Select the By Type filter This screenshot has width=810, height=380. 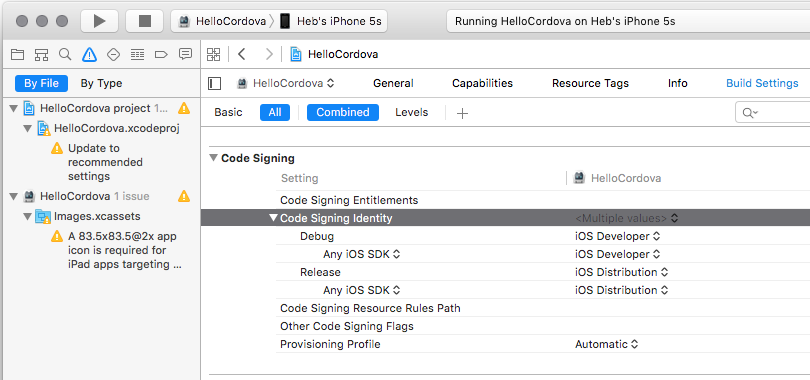tap(101, 83)
